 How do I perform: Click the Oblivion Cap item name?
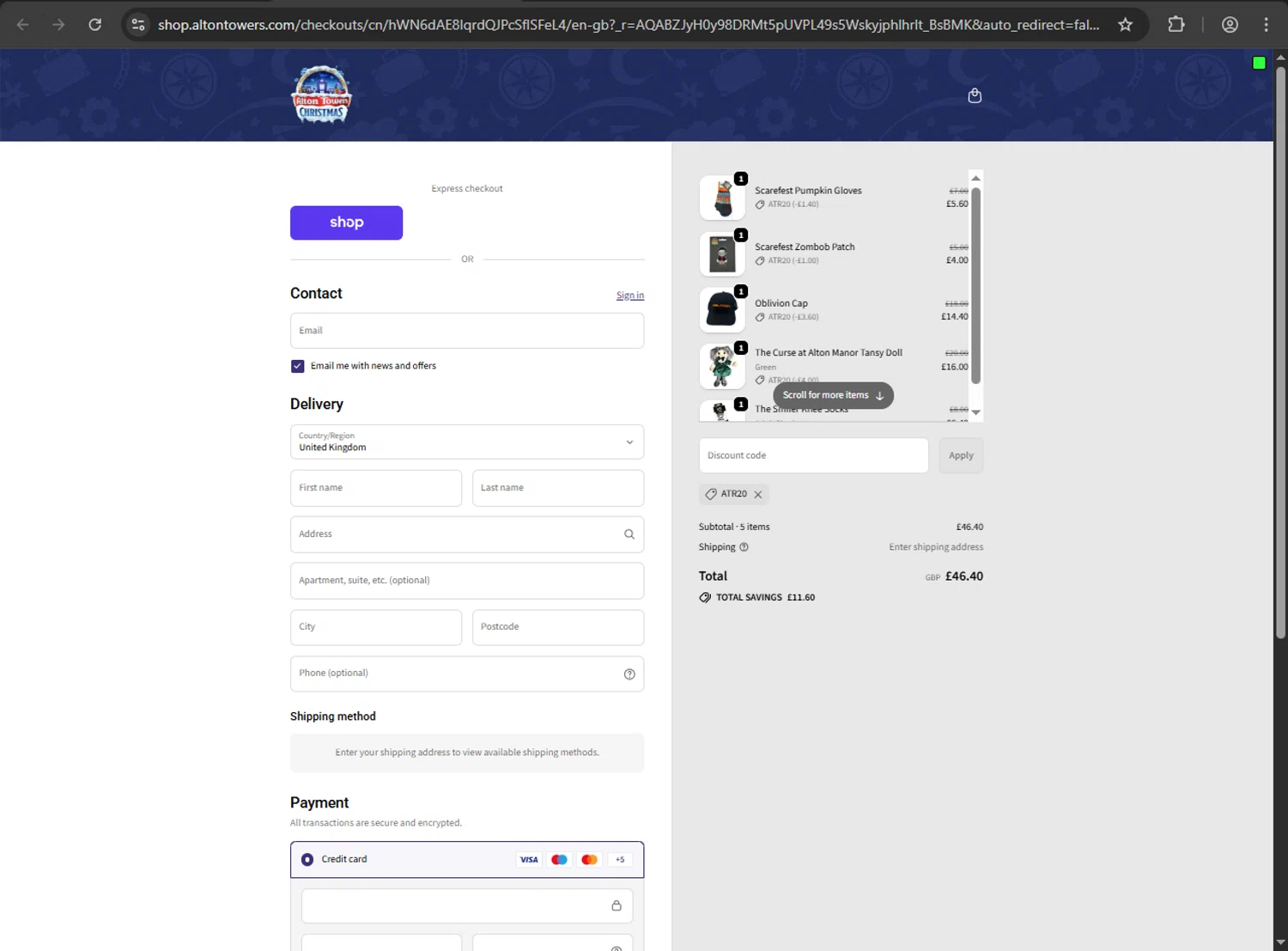coord(781,304)
